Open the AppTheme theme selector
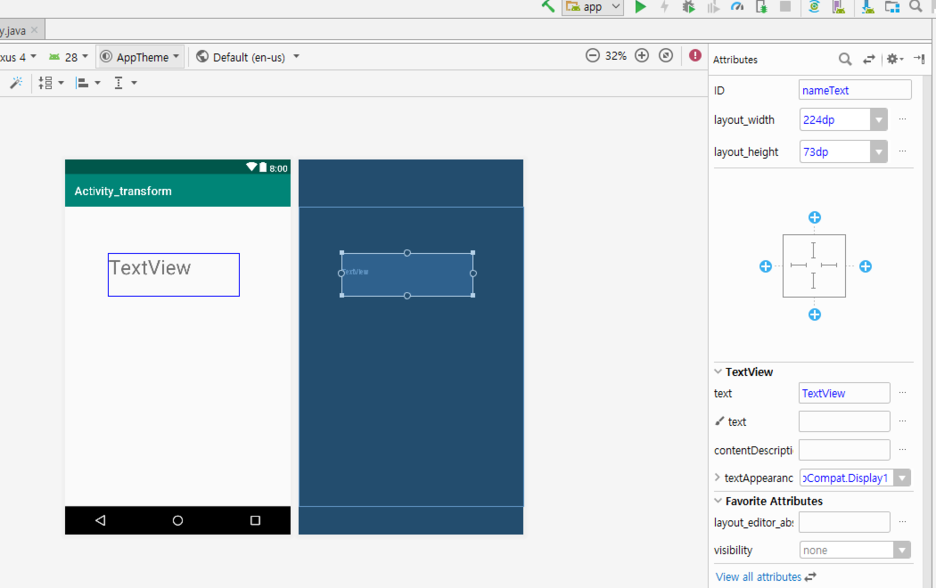This screenshot has width=936, height=588. coord(140,57)
